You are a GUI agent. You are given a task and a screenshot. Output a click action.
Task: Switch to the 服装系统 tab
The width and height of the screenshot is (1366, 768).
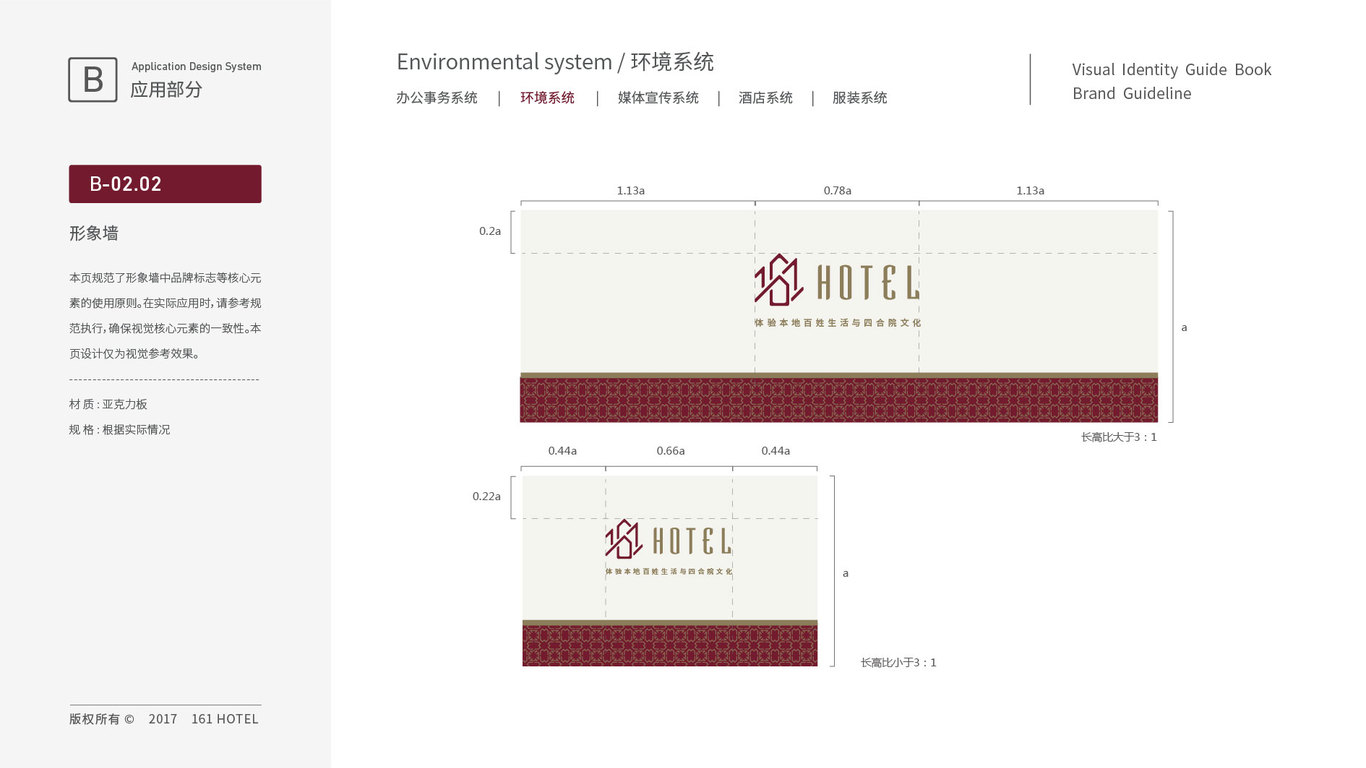860,98
